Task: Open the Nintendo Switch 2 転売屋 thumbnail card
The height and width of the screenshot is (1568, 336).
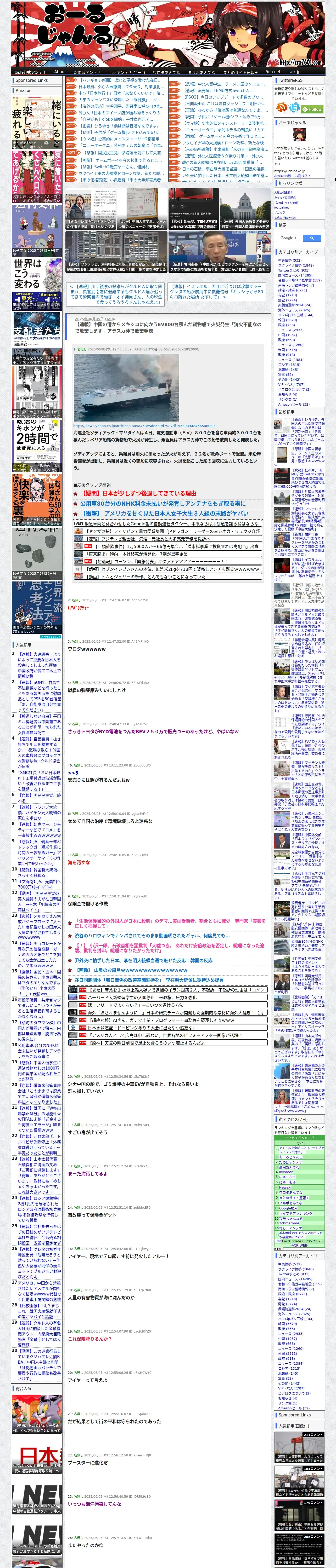Action: coord(193,209)
